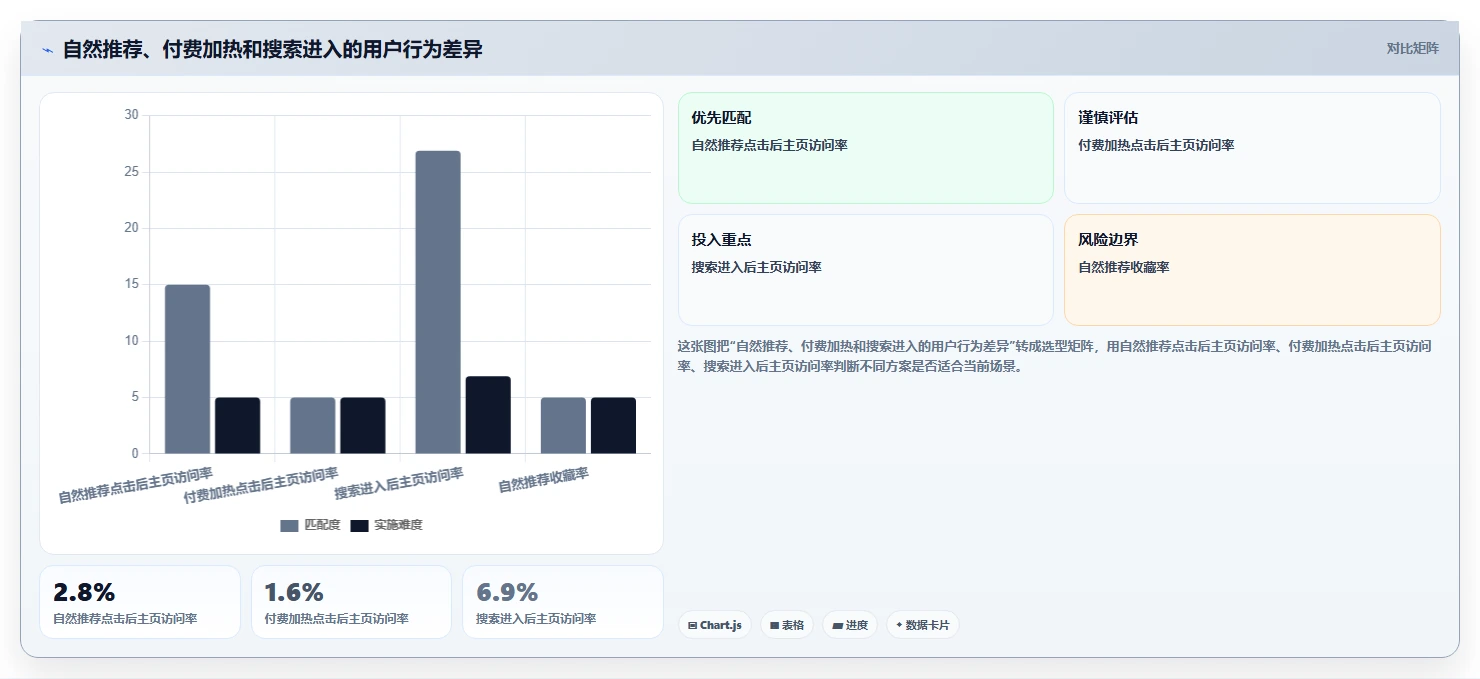
Task: Open the 投入重点 card
Action: pyautogui.click(x=866, y=270)
